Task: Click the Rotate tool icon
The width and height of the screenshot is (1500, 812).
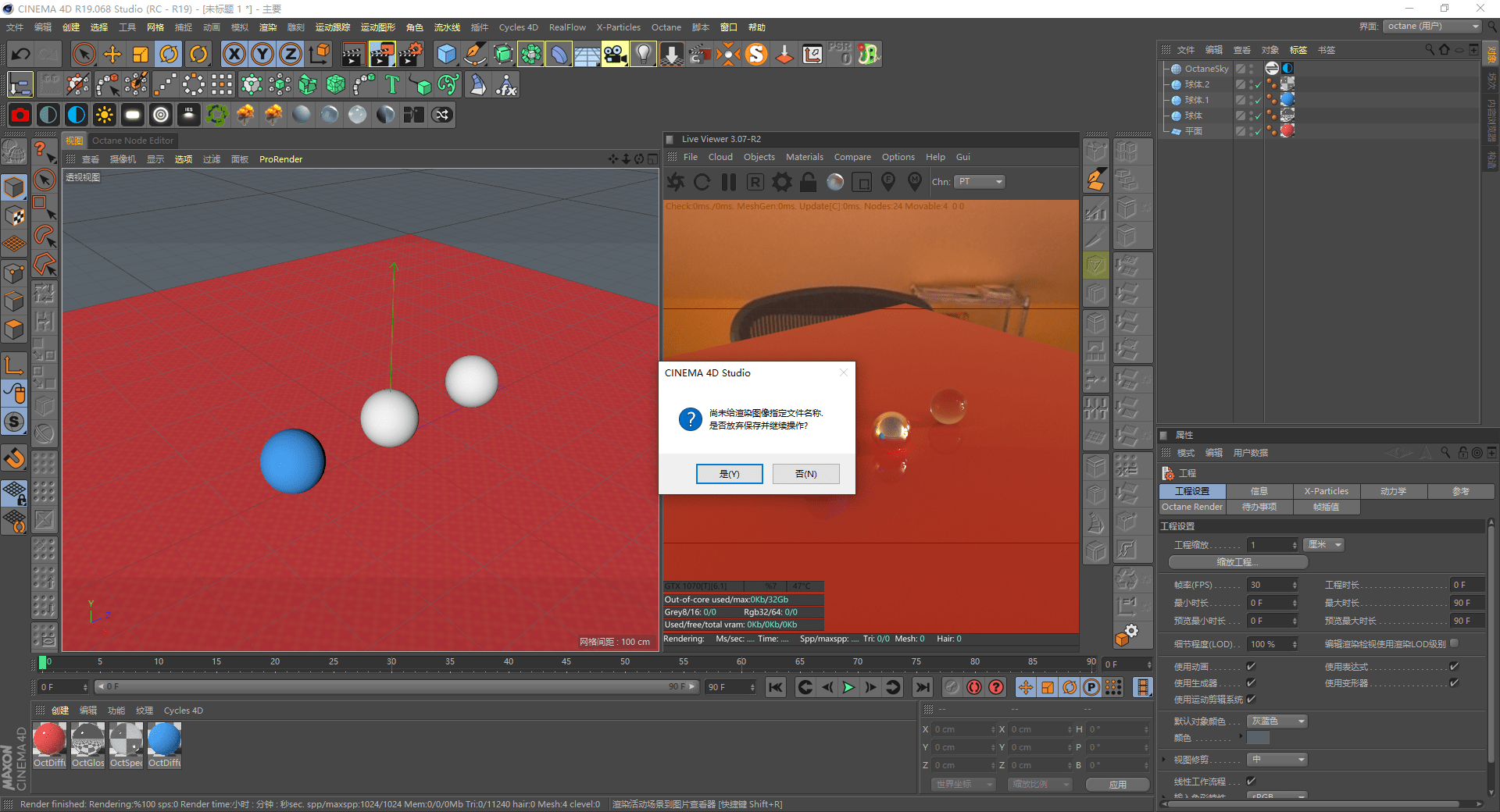Action: (x=169, y=54)
